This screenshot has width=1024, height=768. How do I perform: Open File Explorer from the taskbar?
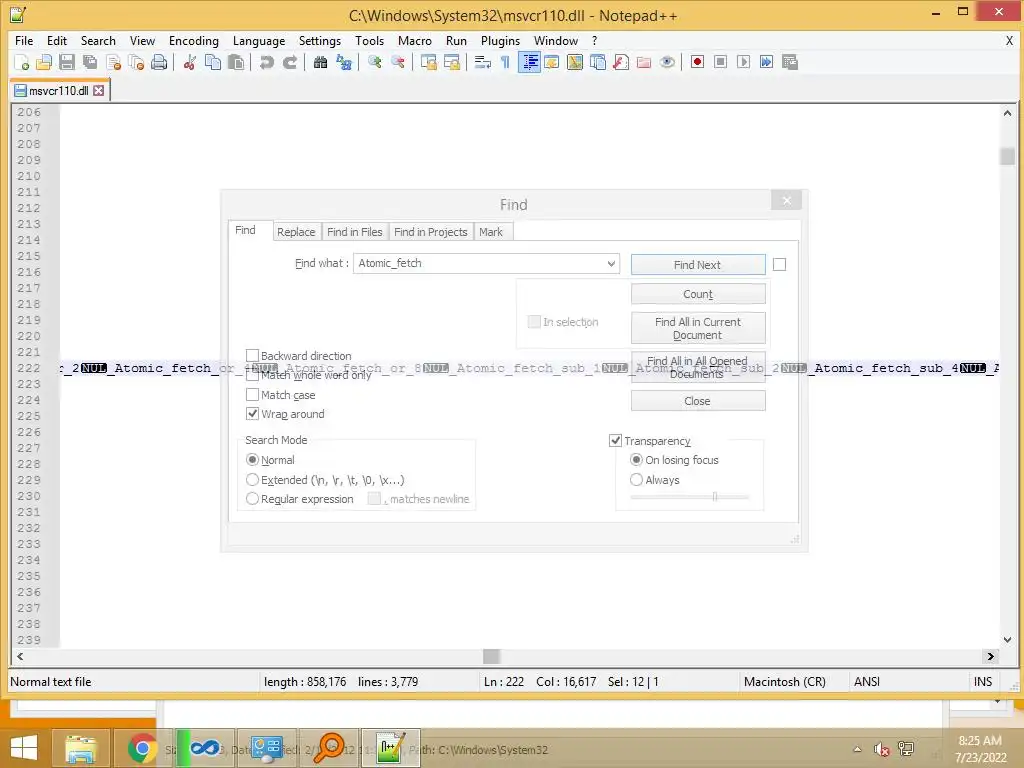pyautogui.click(x=81, y=748)
